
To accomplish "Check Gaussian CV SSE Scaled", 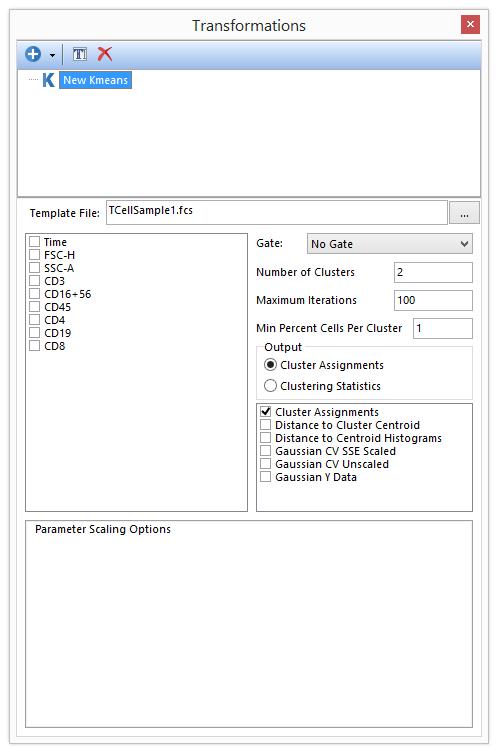I will tap(266, 451).
